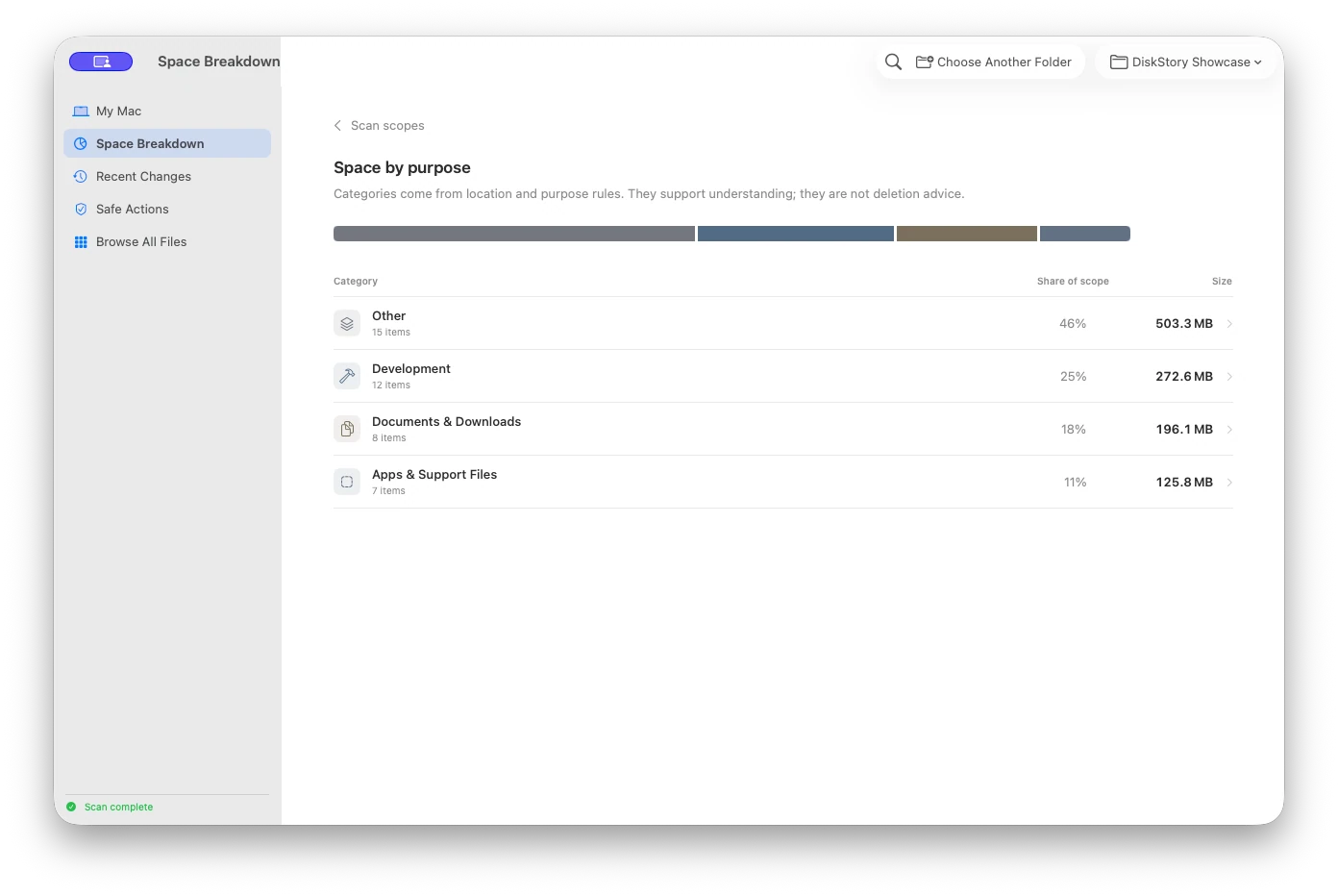The width and height of the screenshot is (1338, 896).
Task: Open Safe Actions in the sidebar
Action: point(167,210)
